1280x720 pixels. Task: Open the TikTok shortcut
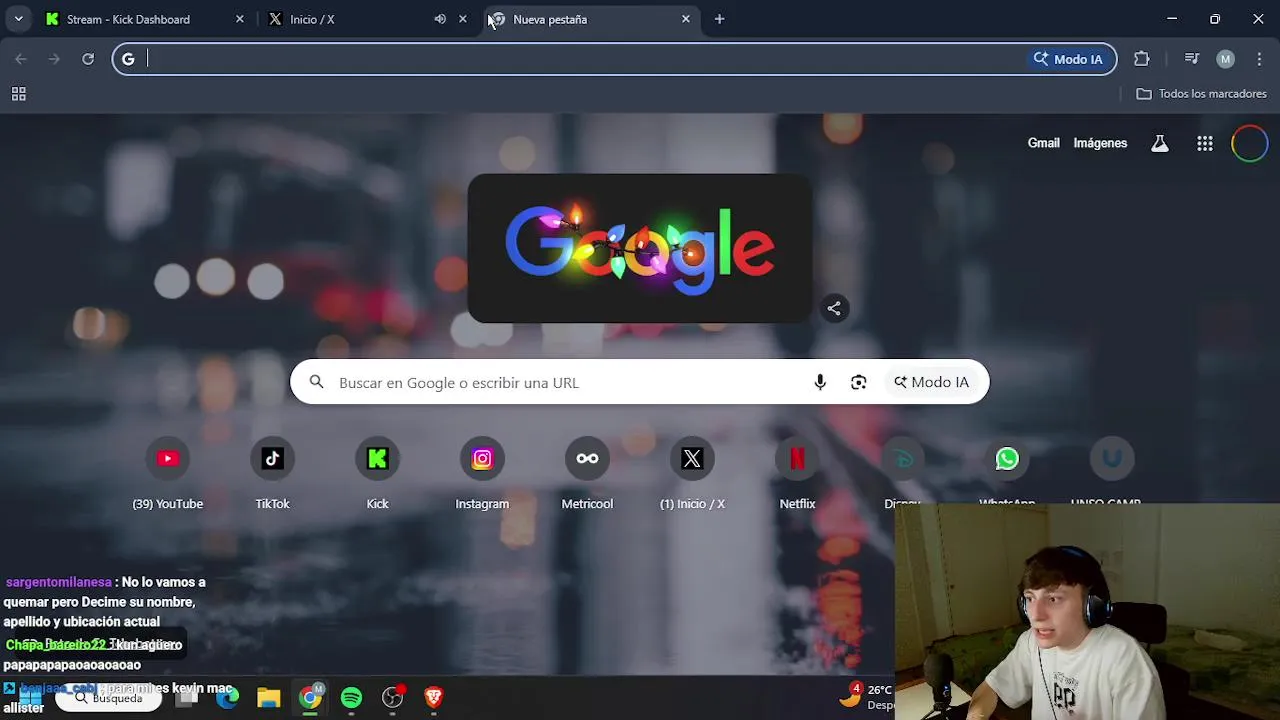(x=272, y=476)
